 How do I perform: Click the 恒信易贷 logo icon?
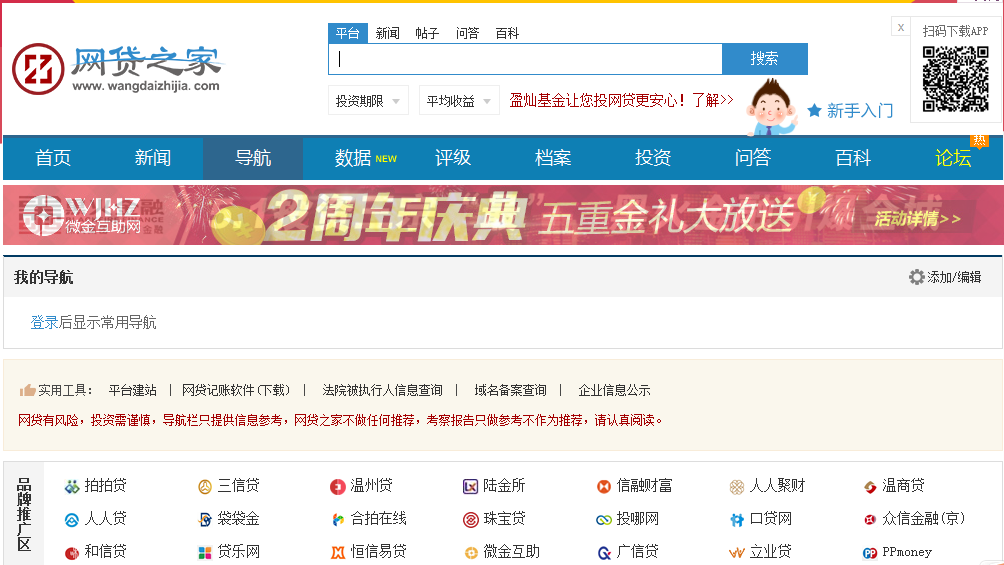coord(337,552)
